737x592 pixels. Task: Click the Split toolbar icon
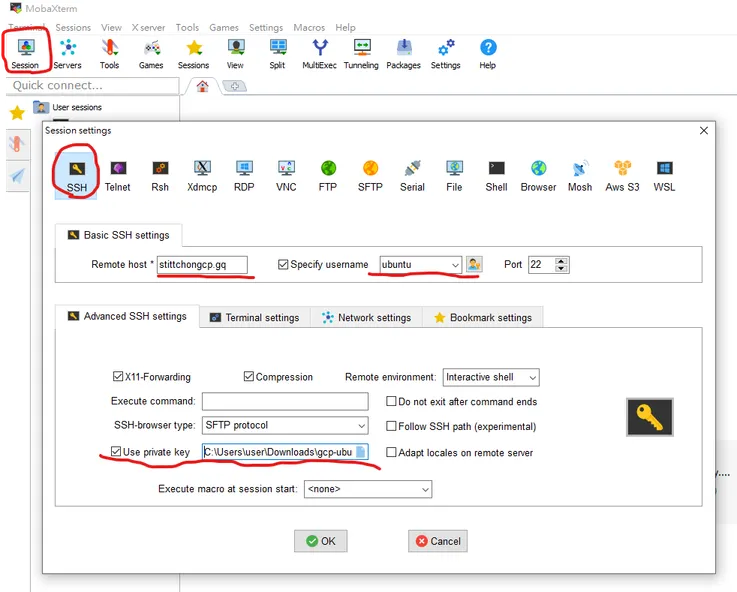coord(277,54)
